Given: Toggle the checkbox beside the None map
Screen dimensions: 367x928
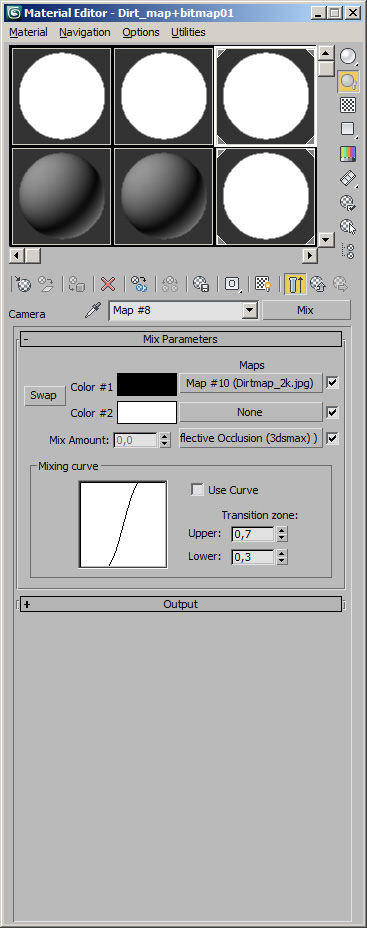Looking at the screenshot, I should [x=333, y=412].
